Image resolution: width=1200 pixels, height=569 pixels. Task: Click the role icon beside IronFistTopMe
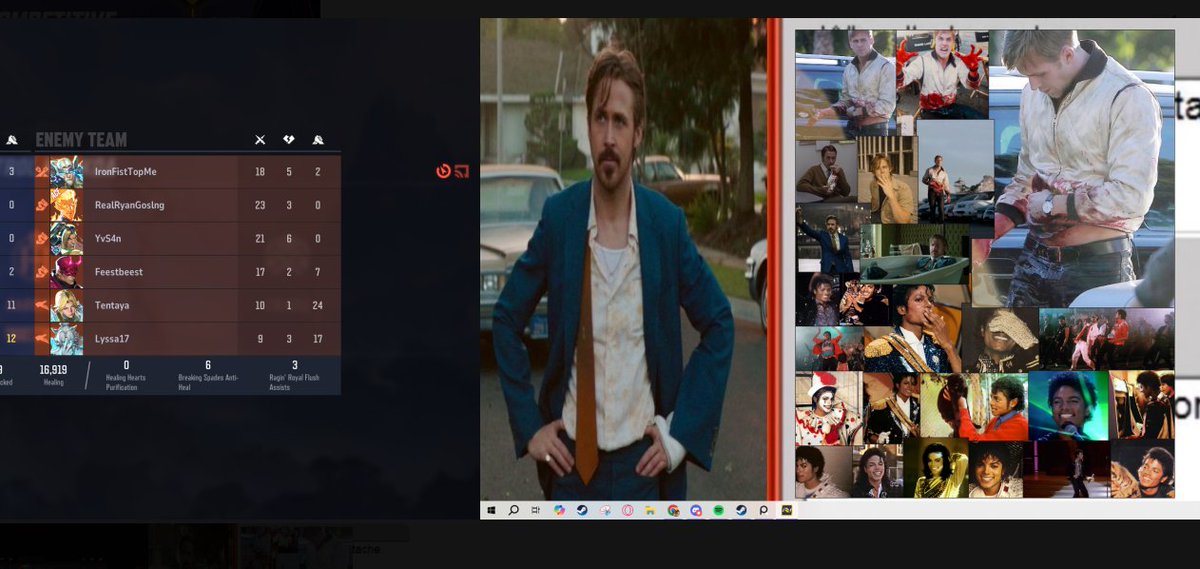pyautogui.click(x=41, y=172)
